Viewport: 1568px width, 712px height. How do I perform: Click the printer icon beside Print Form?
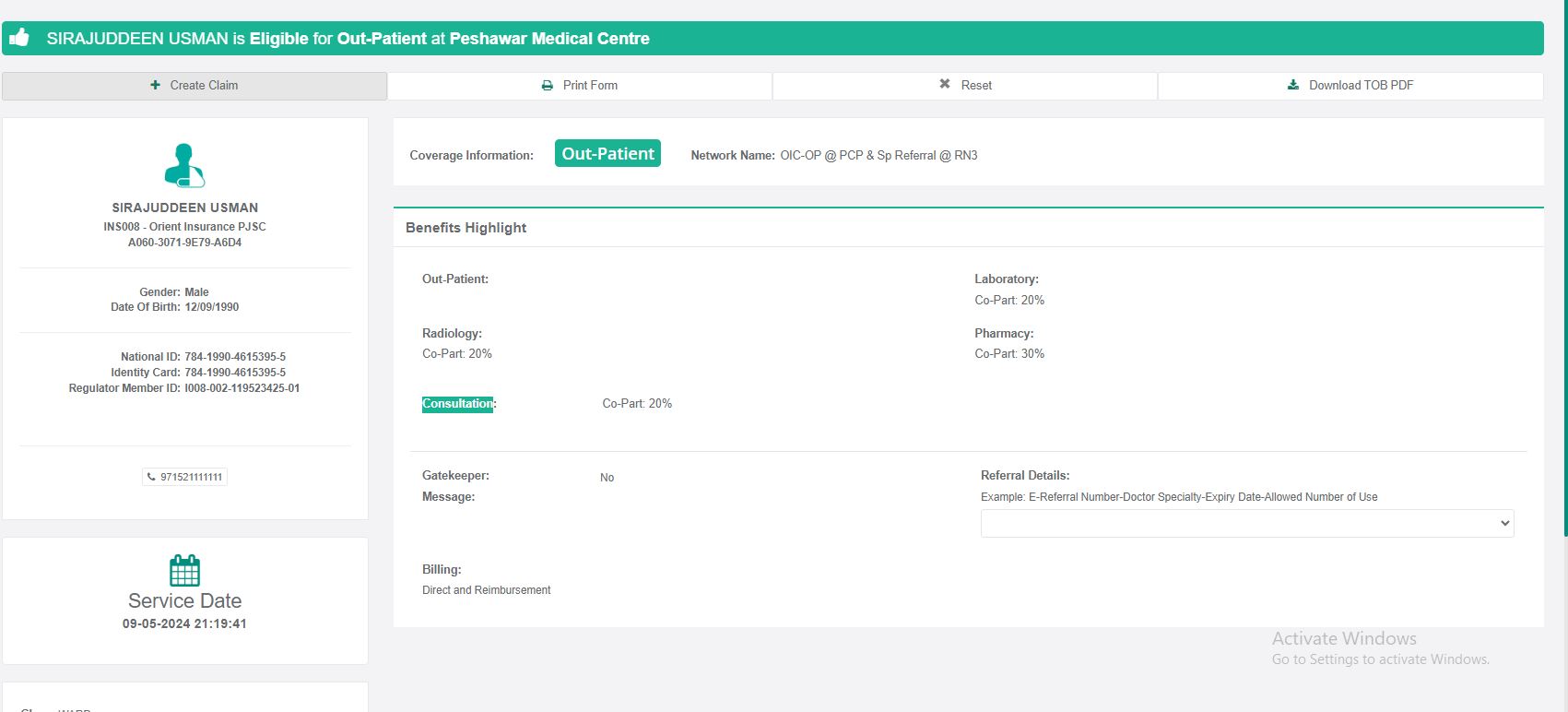click(x=547, y=85)
